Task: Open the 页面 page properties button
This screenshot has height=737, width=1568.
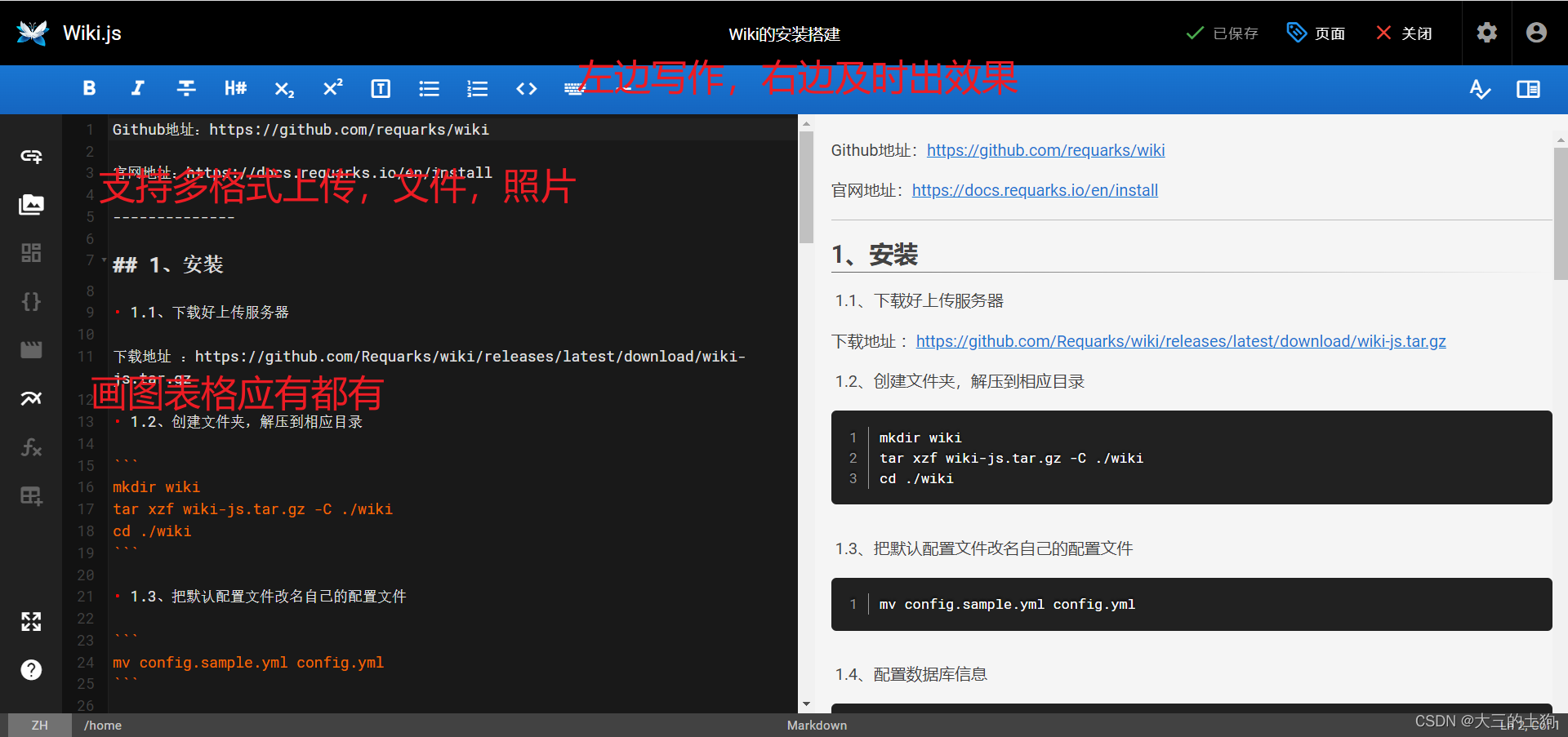Action: tap(1316, 33)
